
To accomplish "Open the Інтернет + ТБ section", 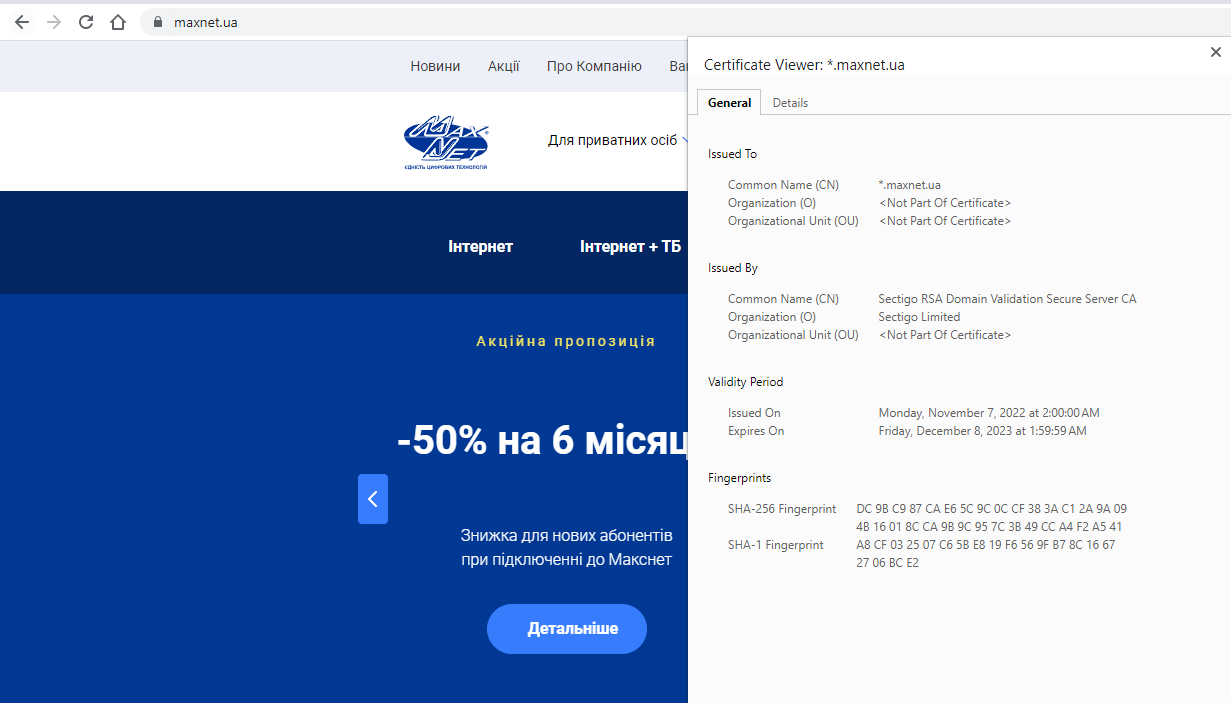I will click(630, 246).
